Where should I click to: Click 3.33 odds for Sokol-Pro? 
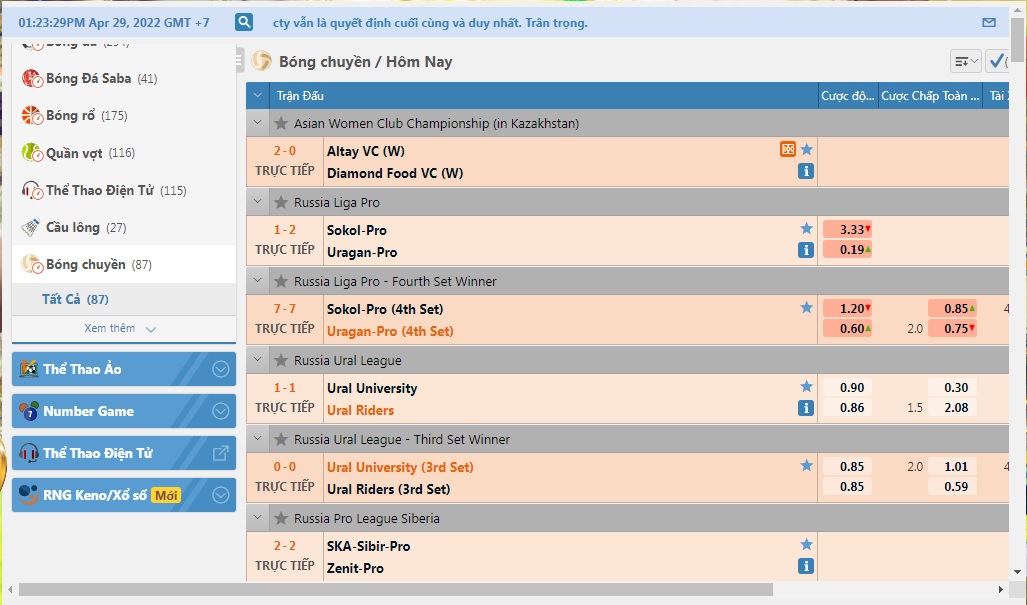pyautogui.click(x=847, y=229)
